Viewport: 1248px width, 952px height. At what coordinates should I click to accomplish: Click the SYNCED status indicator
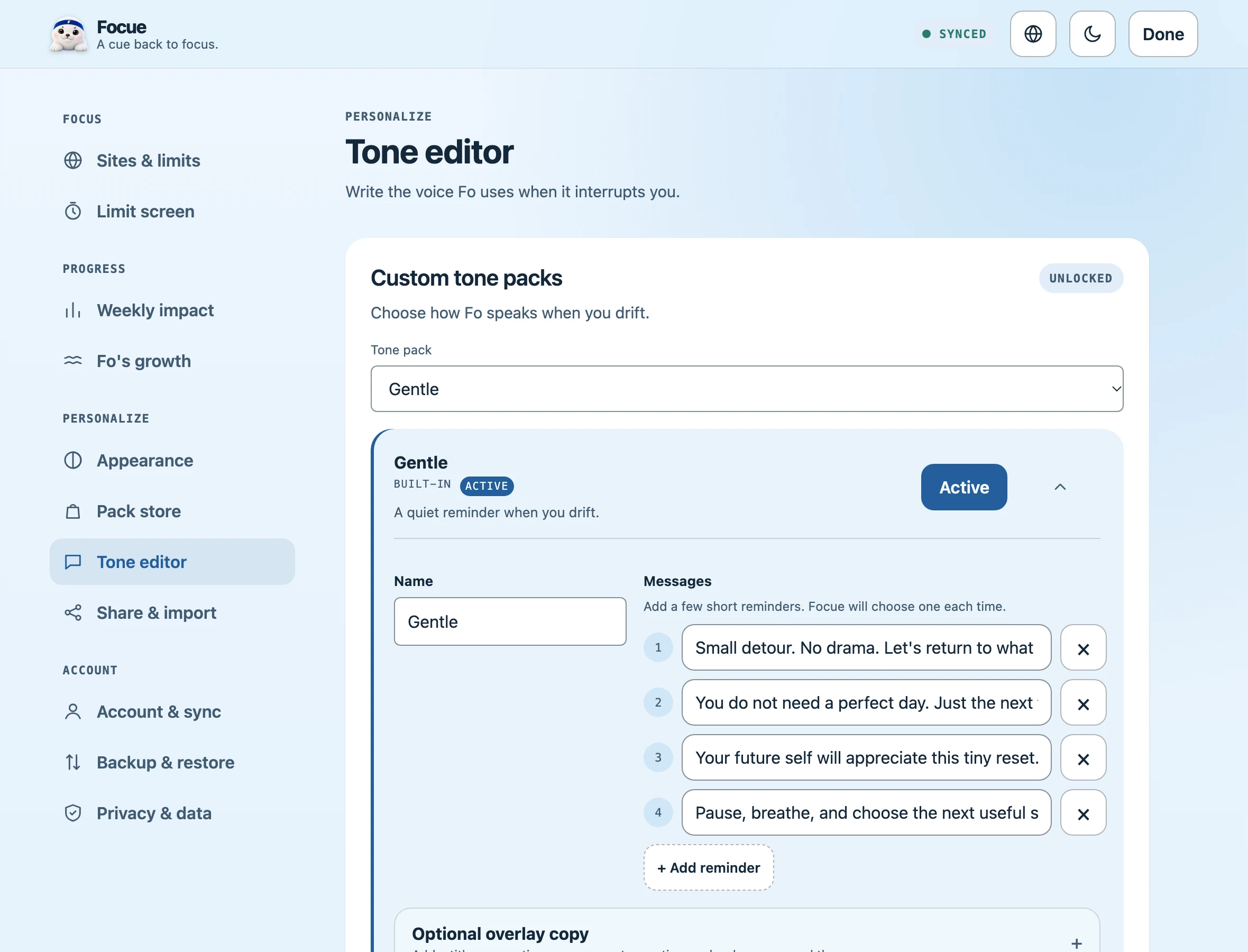(x=955, y=34)
